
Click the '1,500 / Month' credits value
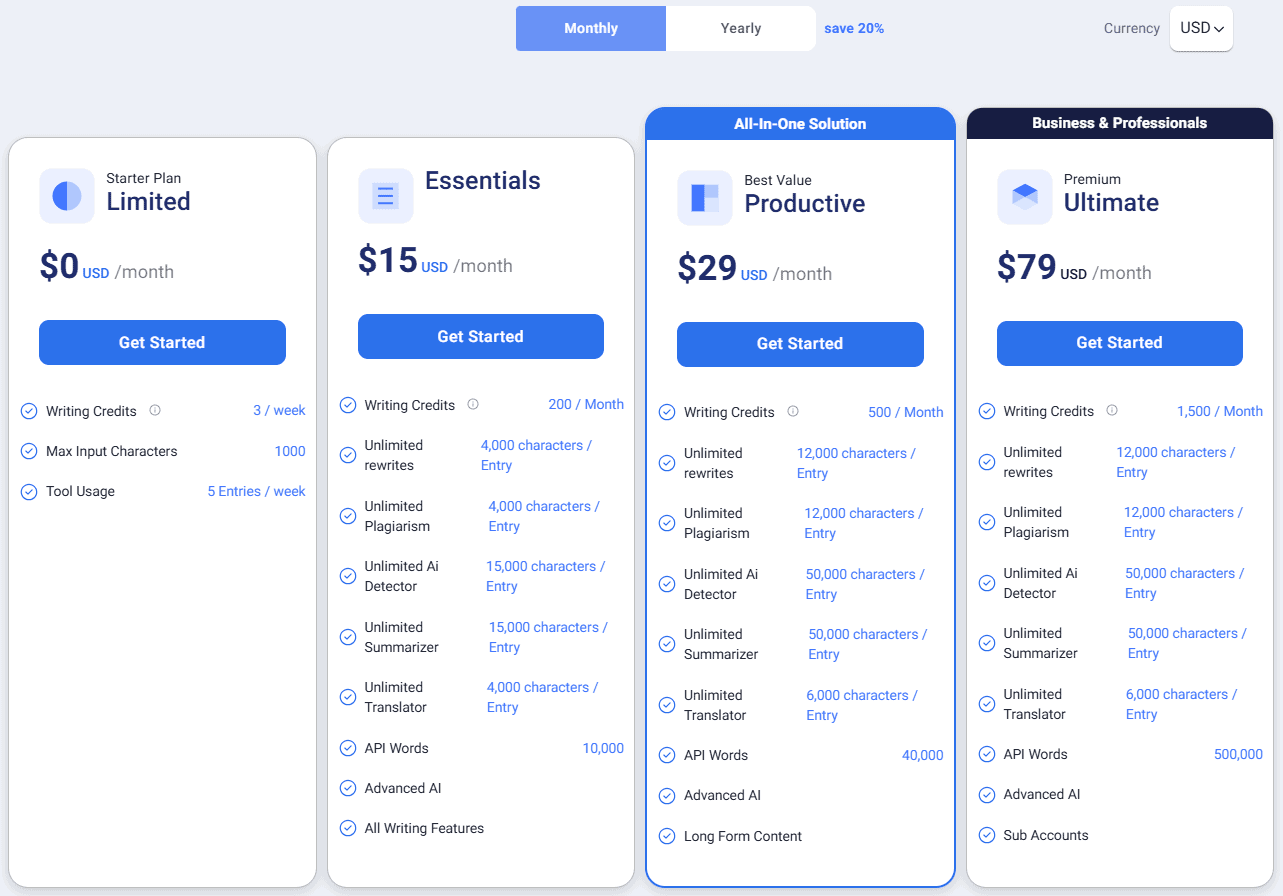point(1220,411)
